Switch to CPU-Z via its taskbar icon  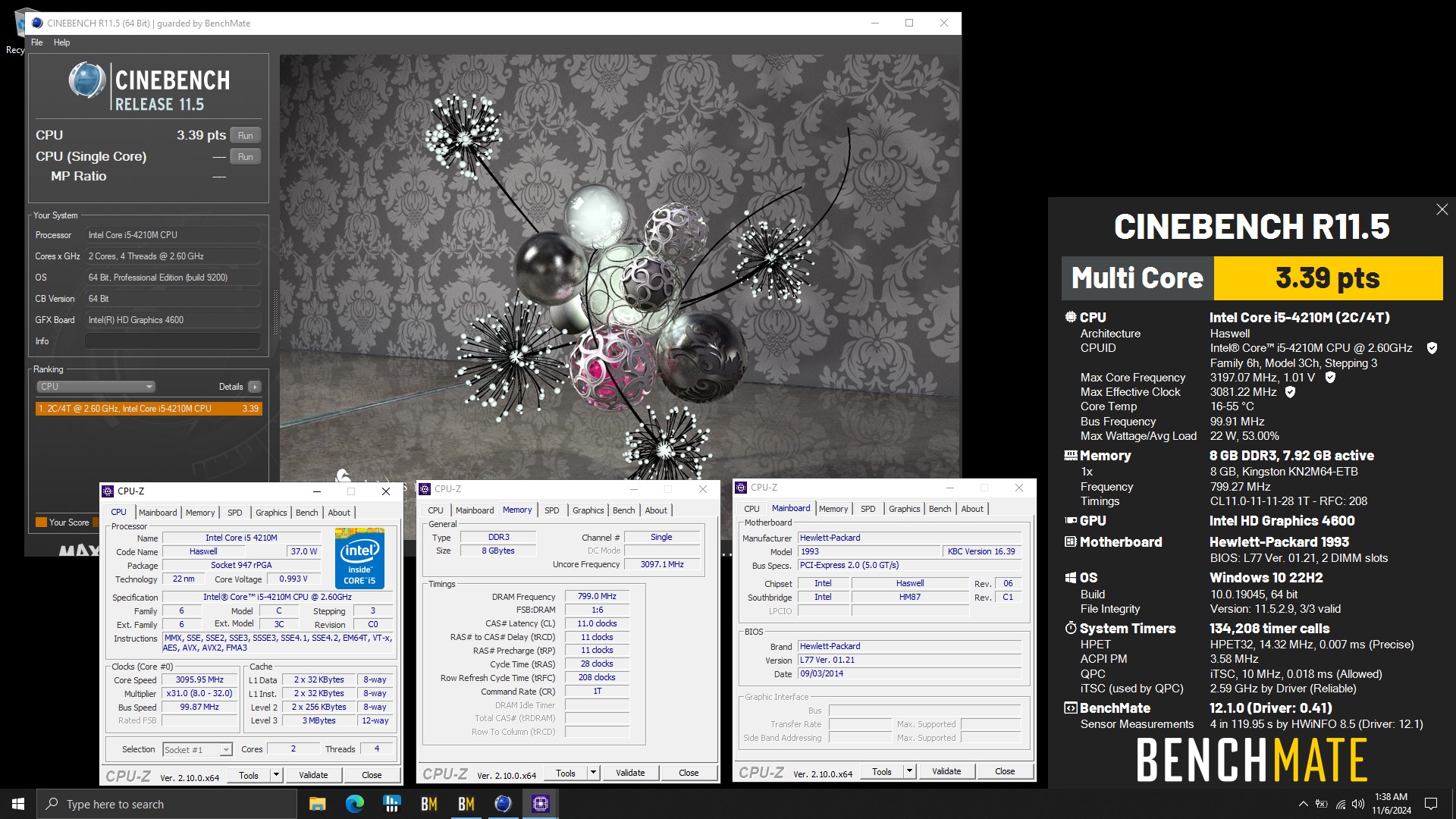540,804
